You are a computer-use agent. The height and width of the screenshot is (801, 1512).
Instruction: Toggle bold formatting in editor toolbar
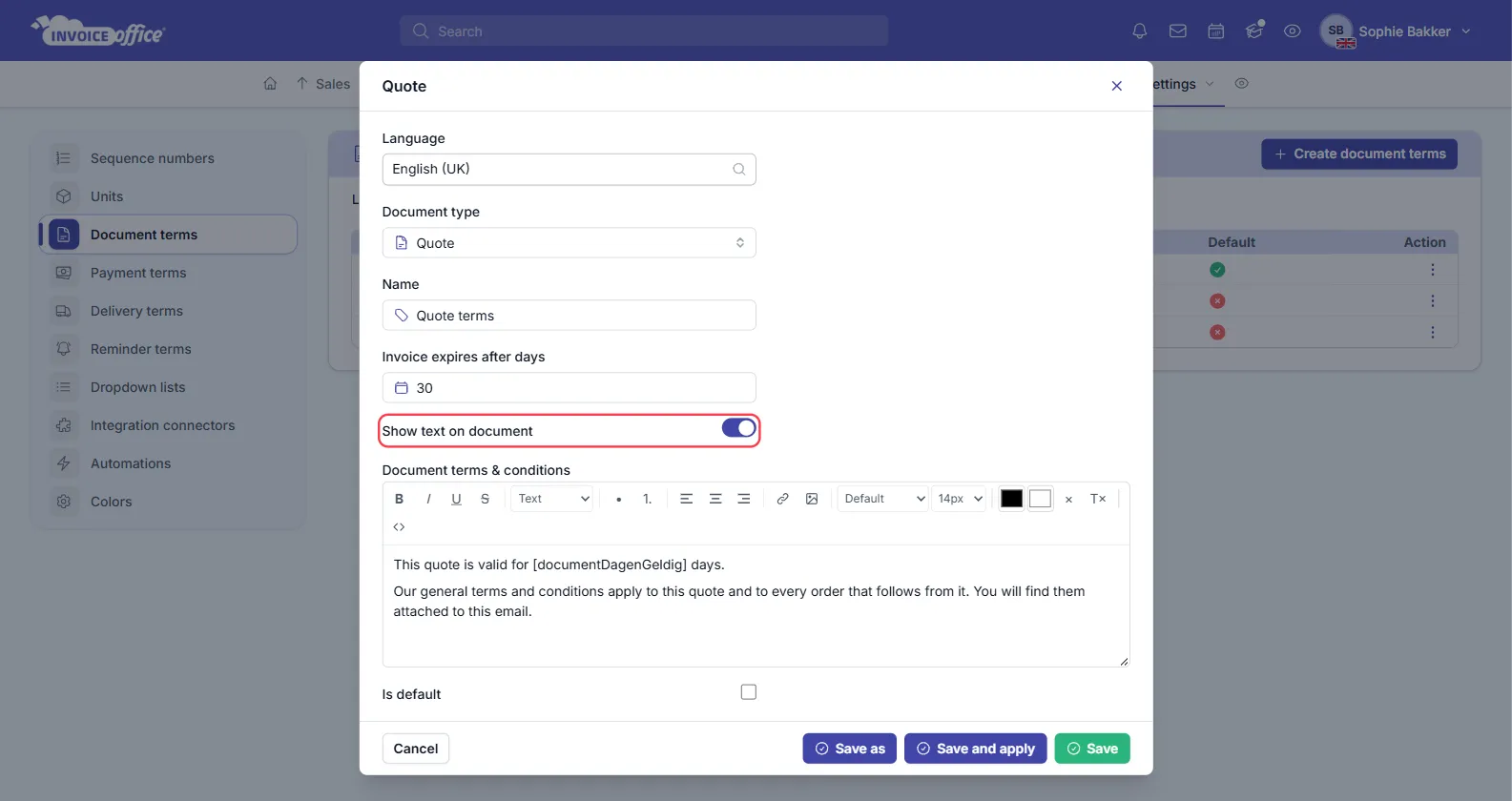(x=399, y=499)
